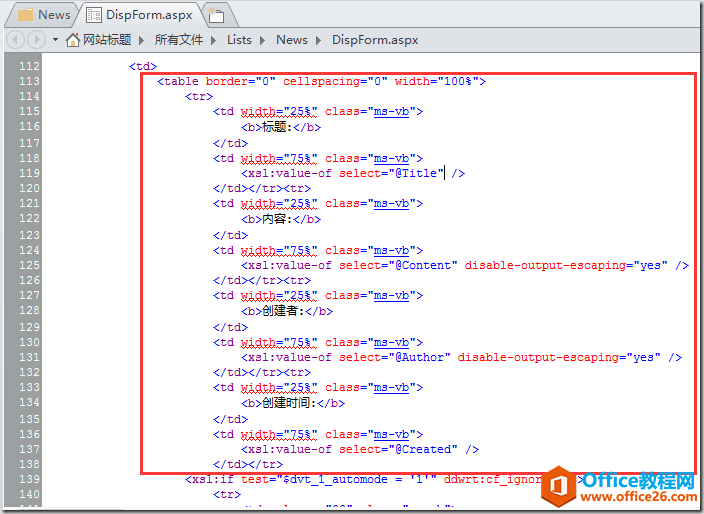Select the DispForm.aspx tab
Viewport: 704px width, 514px height.
click(140, 15)
